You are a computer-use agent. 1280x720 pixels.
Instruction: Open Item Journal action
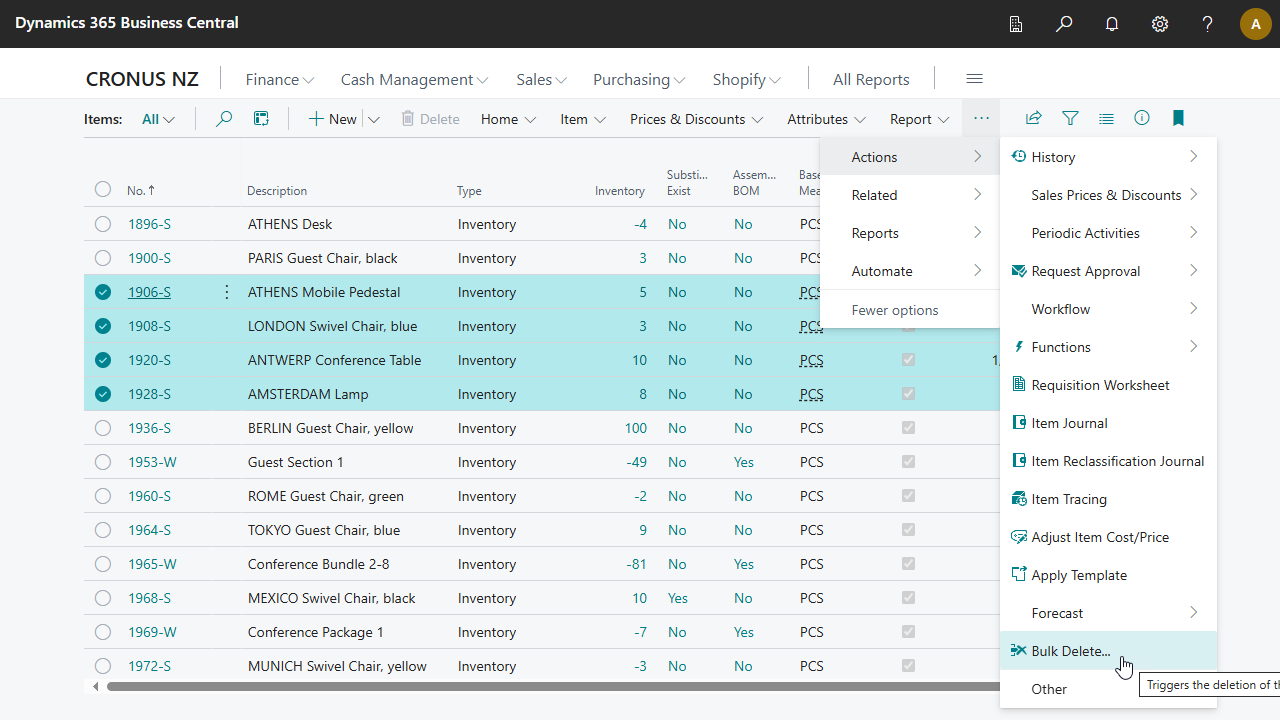click(1108, 423)
